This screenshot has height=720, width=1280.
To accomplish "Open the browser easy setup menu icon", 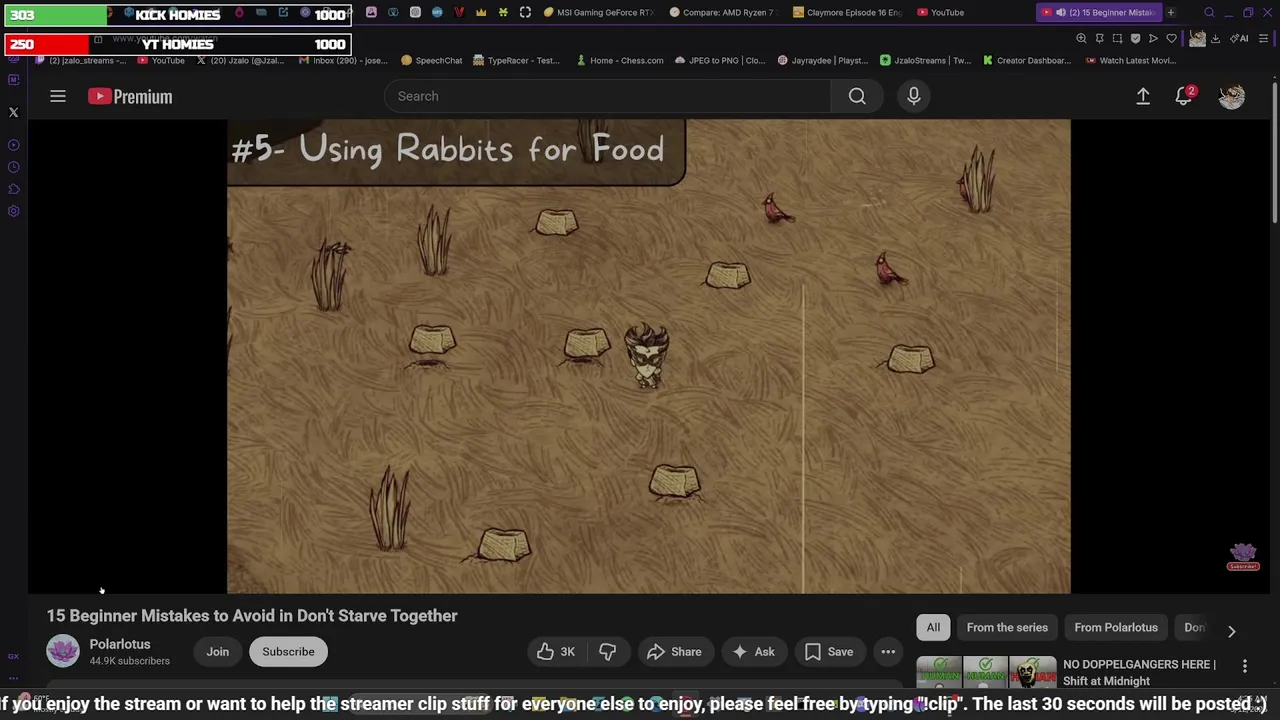I will pyautogui.click(x=1264, y=38).
